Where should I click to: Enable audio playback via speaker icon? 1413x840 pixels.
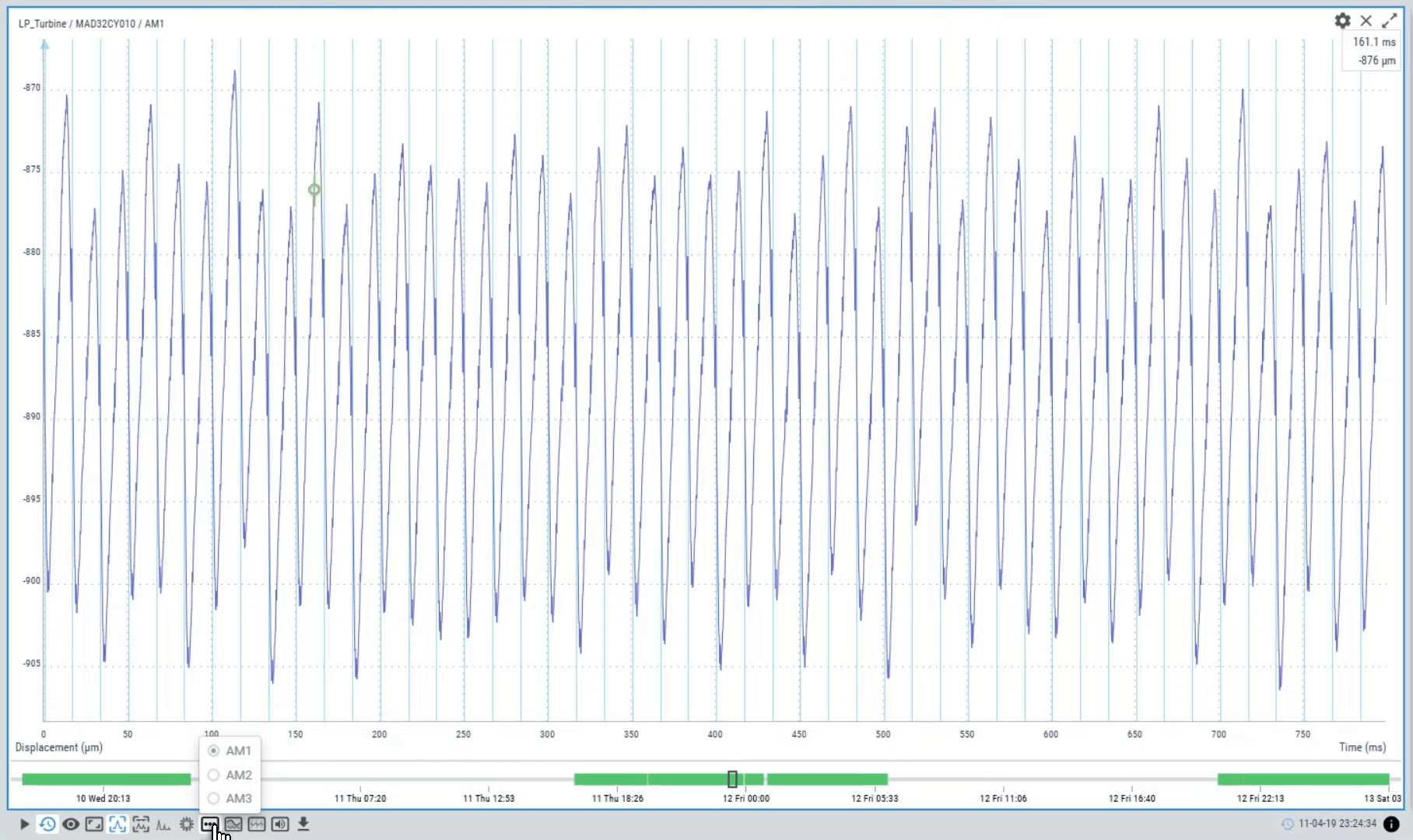[x=280, y=824]
